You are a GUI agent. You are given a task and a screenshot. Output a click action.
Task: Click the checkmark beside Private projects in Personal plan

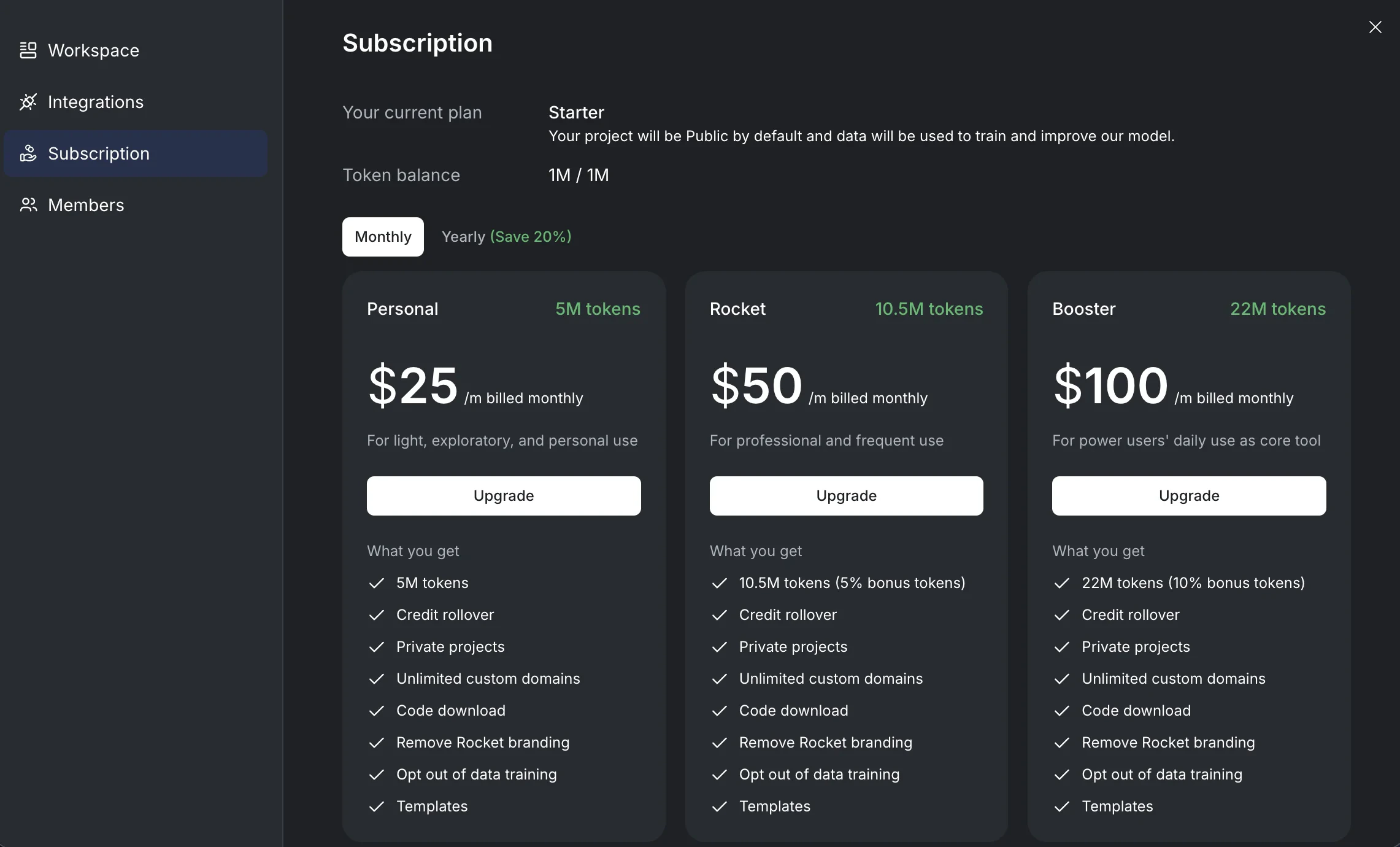377,648
